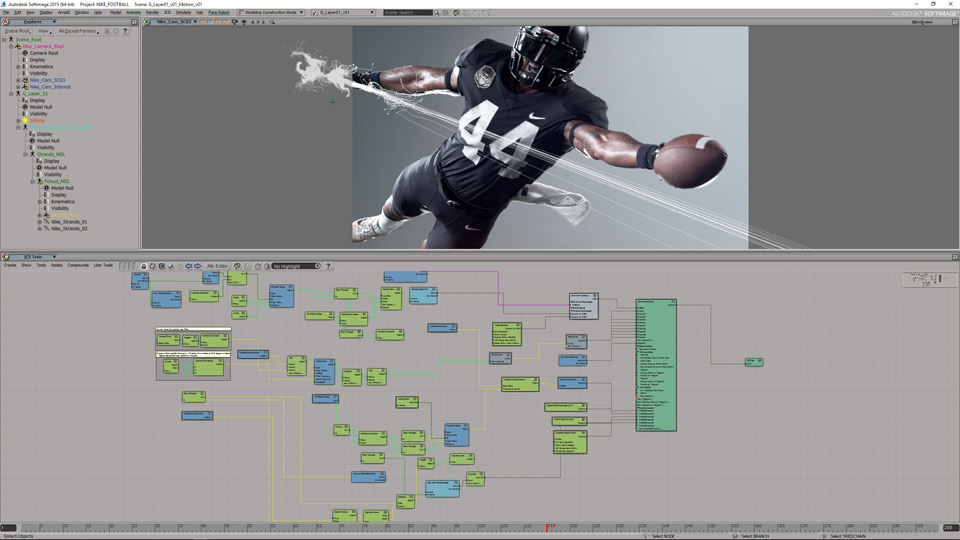Click the Attr. Editor button
The image size is (960, 540).
217,266
